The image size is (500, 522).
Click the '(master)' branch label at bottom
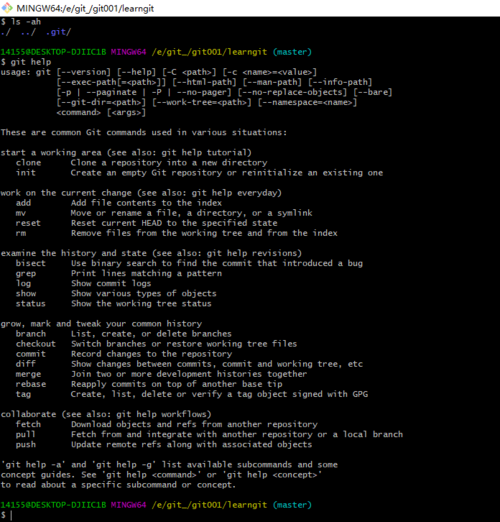292,505
